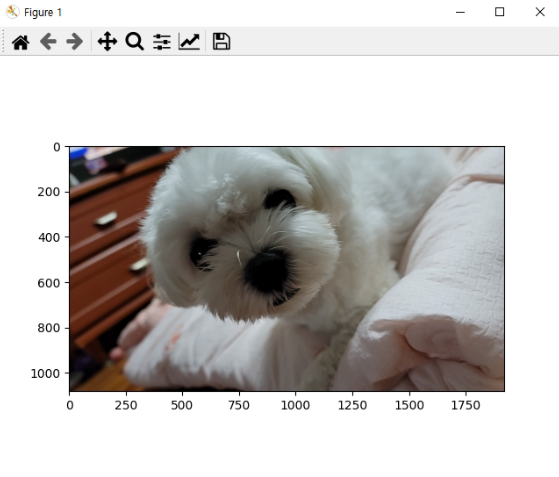The image size is (559, 477).
Task: Click the y-axis tick label 1000
Action: 45,374
